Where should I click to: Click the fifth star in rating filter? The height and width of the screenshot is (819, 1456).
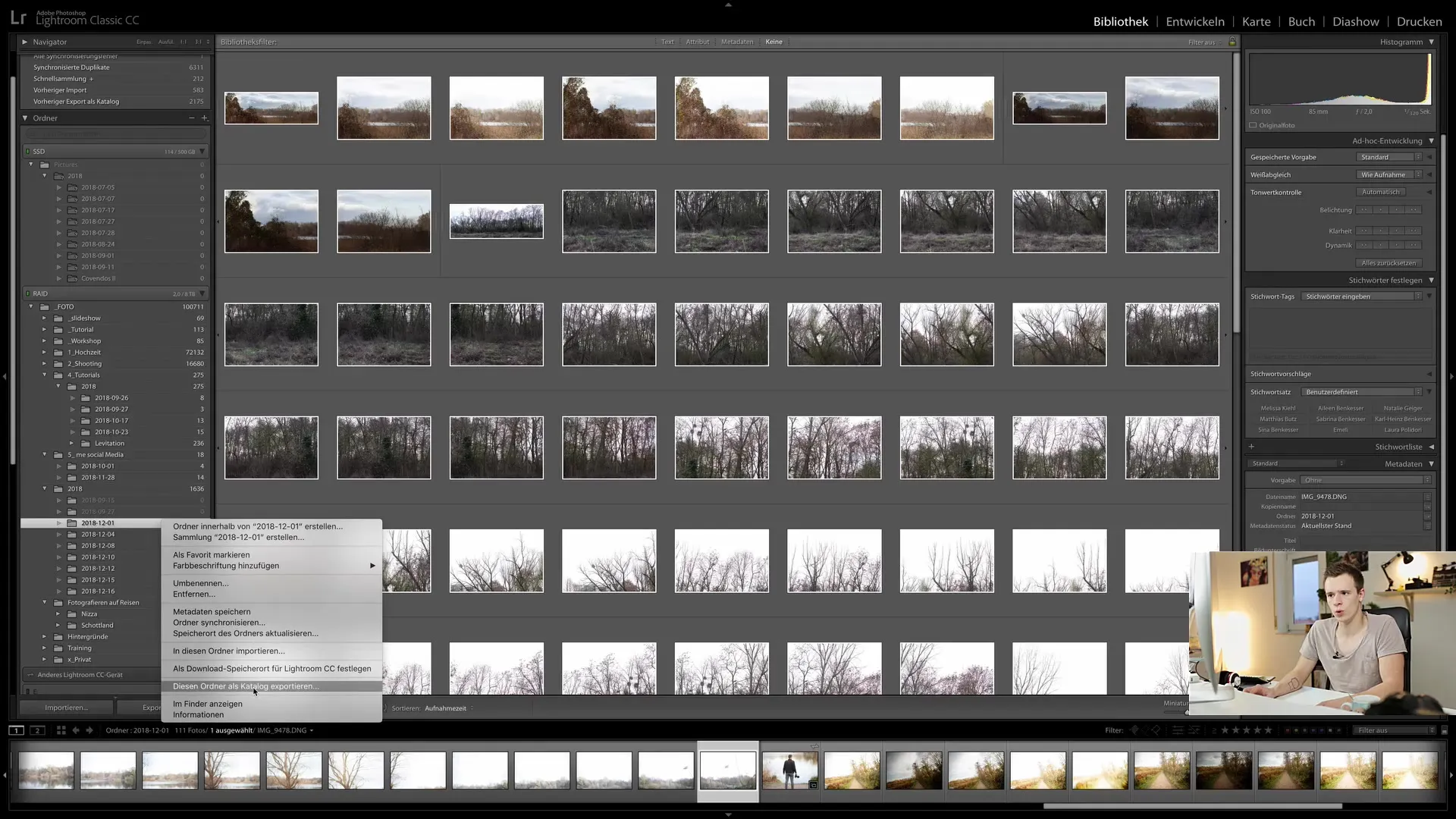pos(1268,730)
